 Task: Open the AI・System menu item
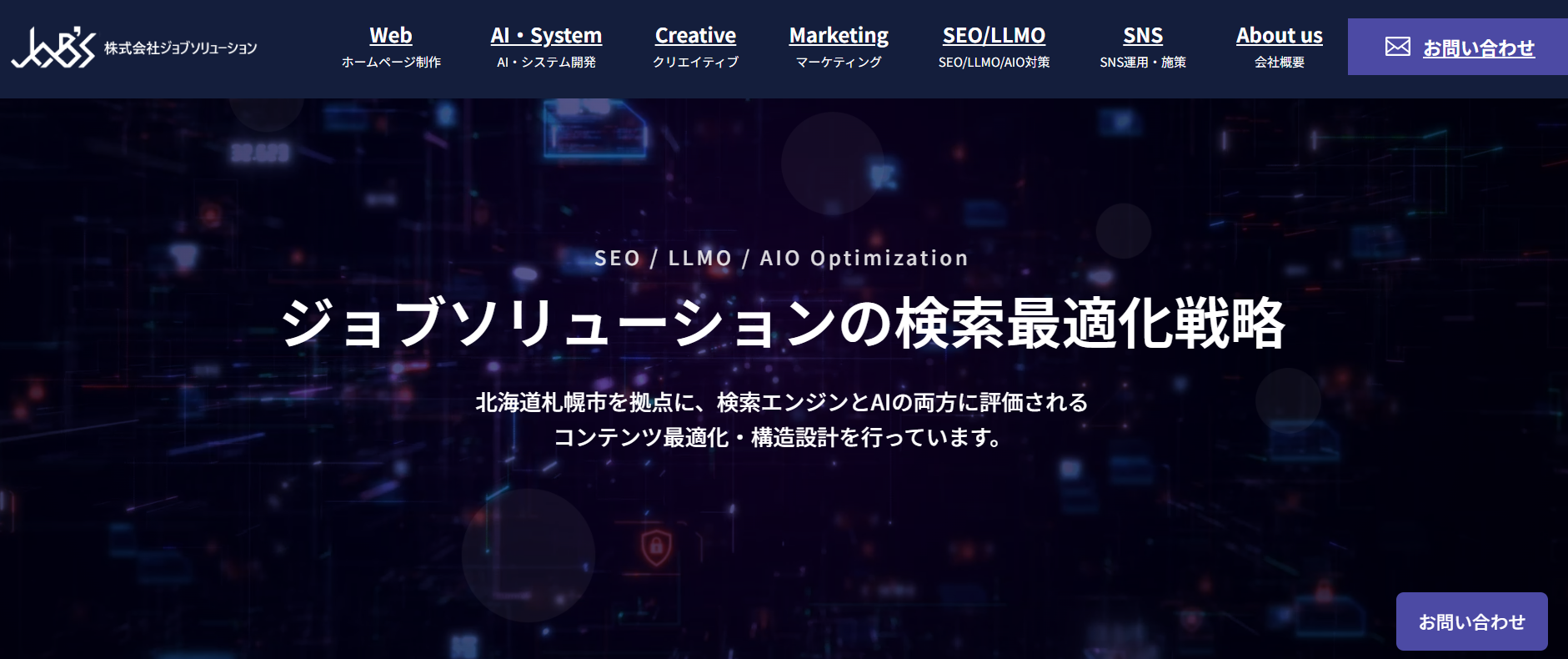(x=546, y=47)
